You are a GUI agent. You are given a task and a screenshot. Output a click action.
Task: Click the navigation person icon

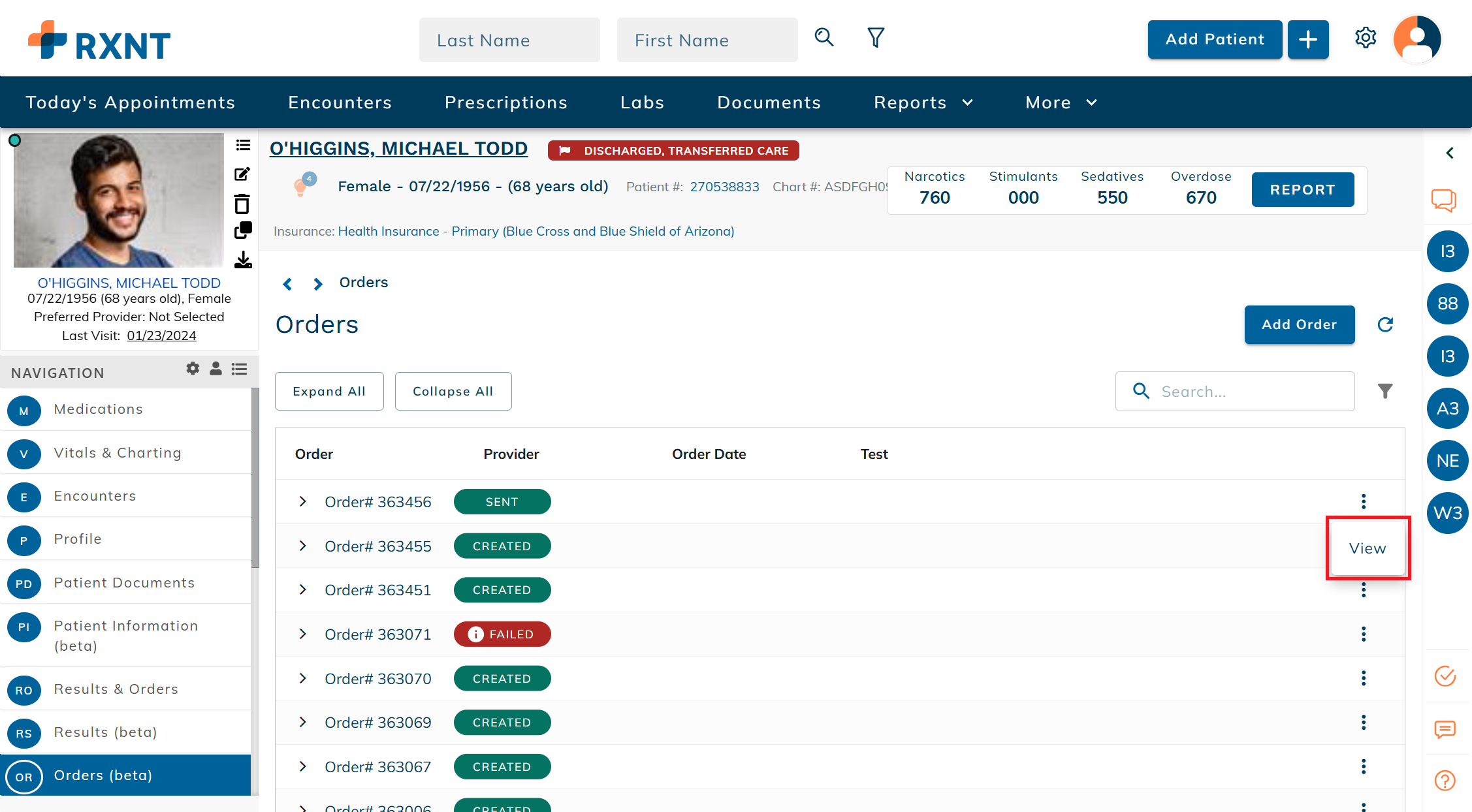coord(216,369)
